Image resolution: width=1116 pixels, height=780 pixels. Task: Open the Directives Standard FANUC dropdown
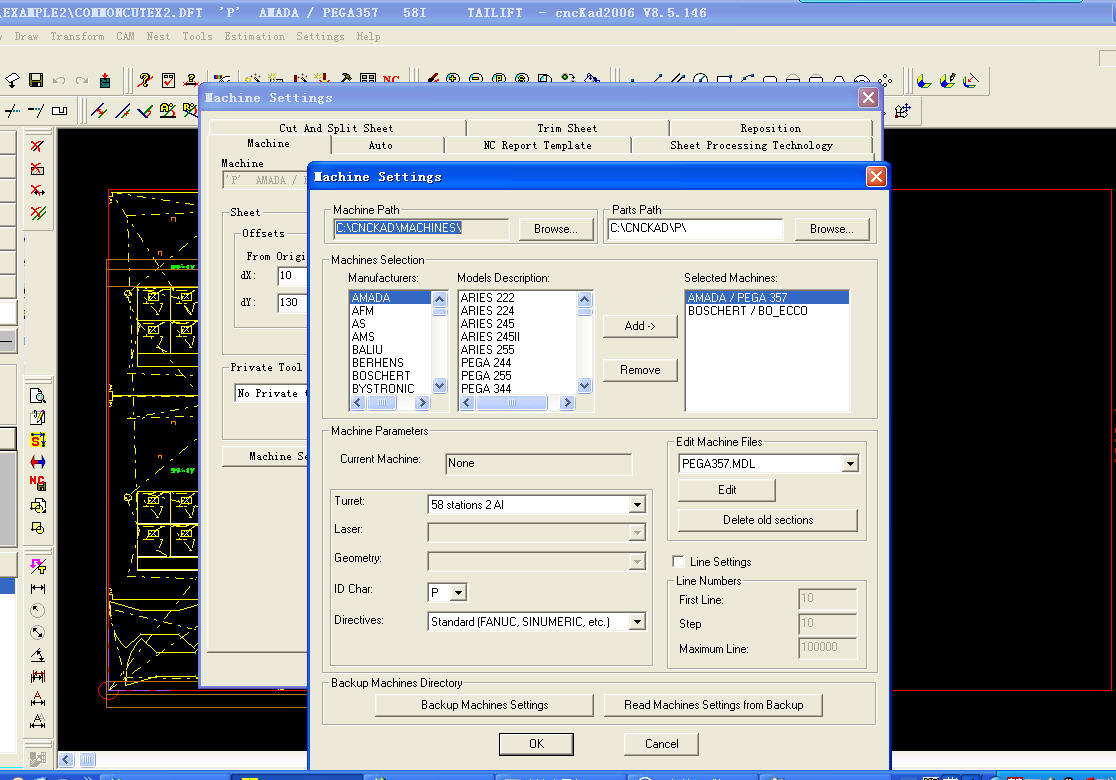[x=637, y=621]
